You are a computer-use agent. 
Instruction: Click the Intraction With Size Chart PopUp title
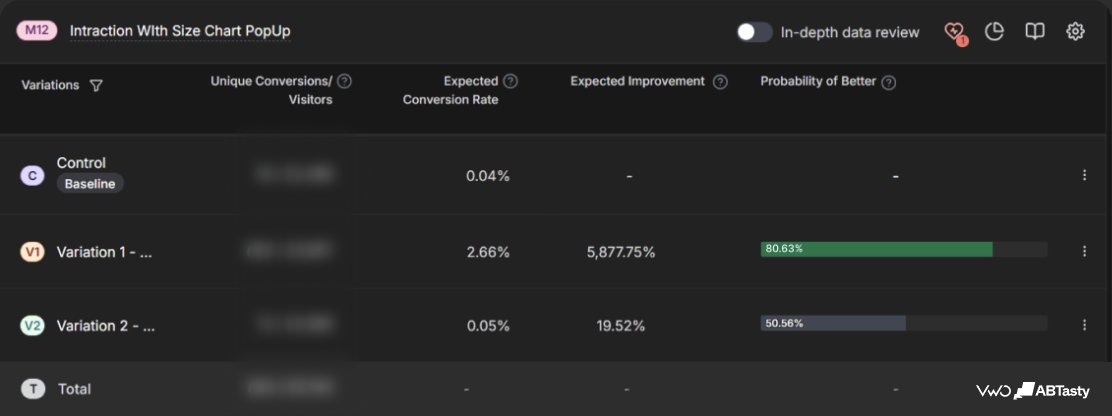pos(180,31)
